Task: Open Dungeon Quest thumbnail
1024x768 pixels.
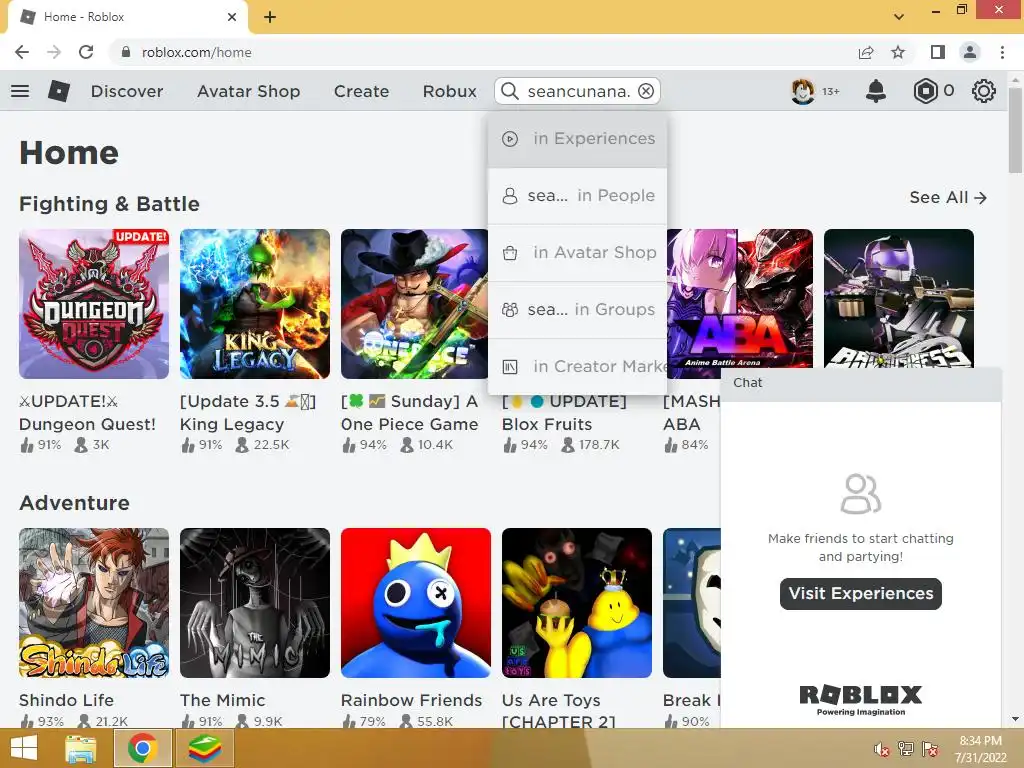Action: (94, 304)
